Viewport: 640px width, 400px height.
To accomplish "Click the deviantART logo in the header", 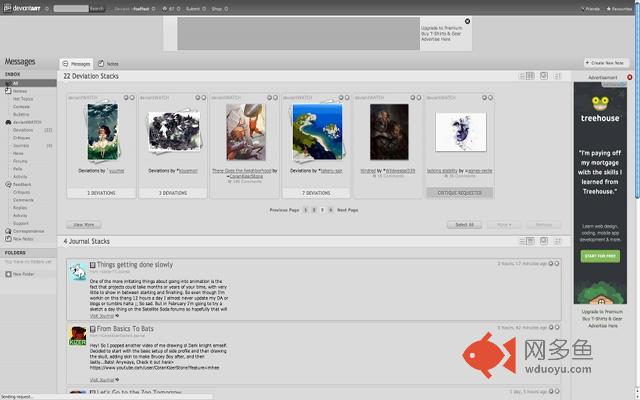I will [22, 8].
